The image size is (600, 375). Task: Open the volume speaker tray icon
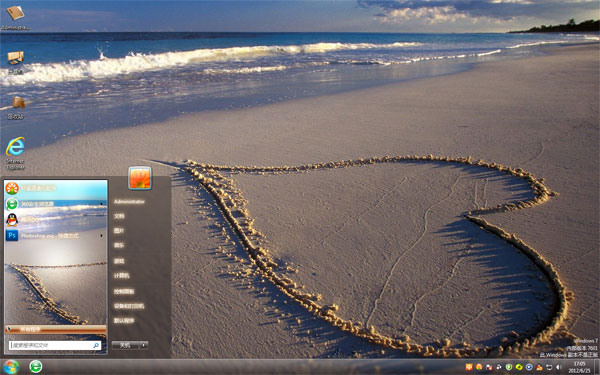coord(559,367)
